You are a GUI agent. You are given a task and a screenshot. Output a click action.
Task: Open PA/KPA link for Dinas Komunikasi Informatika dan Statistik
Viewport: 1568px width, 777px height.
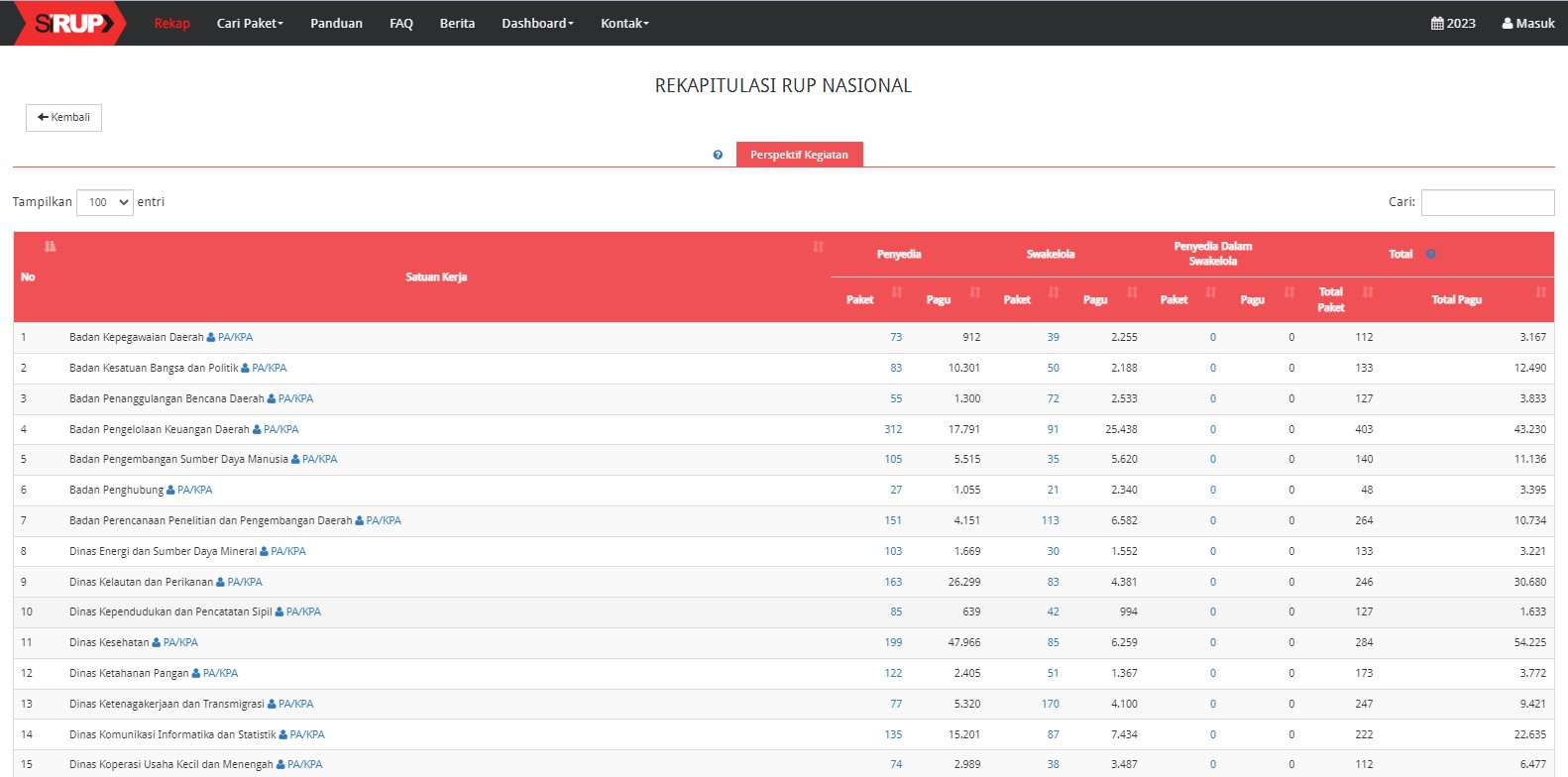[x=307, y=734]
